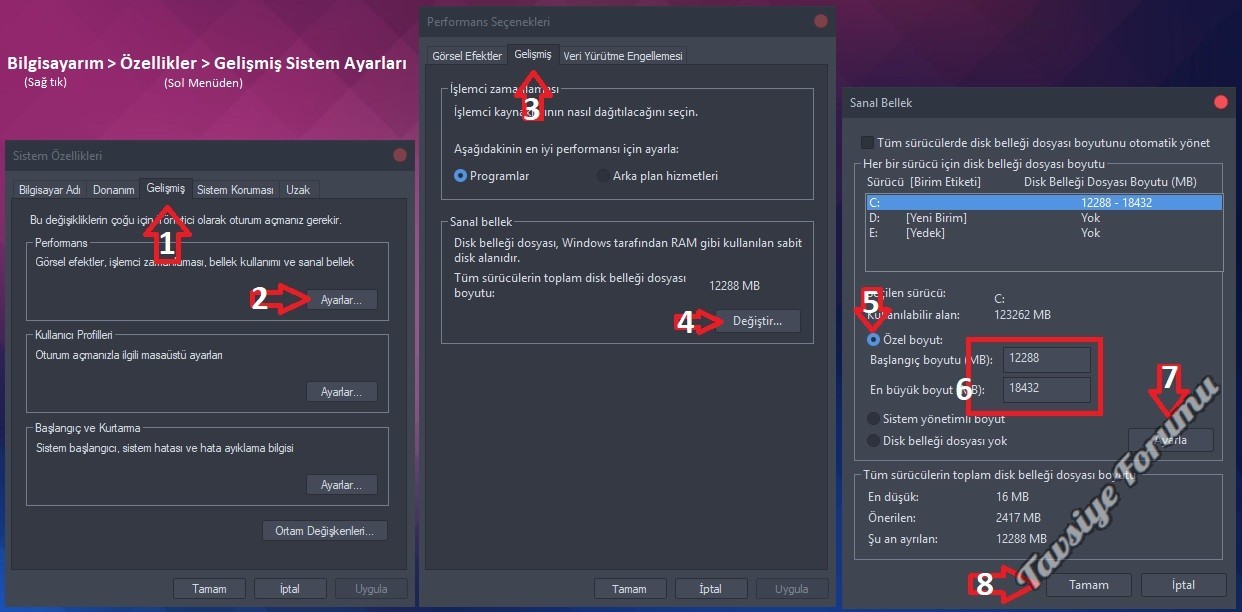
Task: Click Ayarlar button under Başlangıç ve Kurtarma
Action: pyautogui.click(x=341, y=485)
